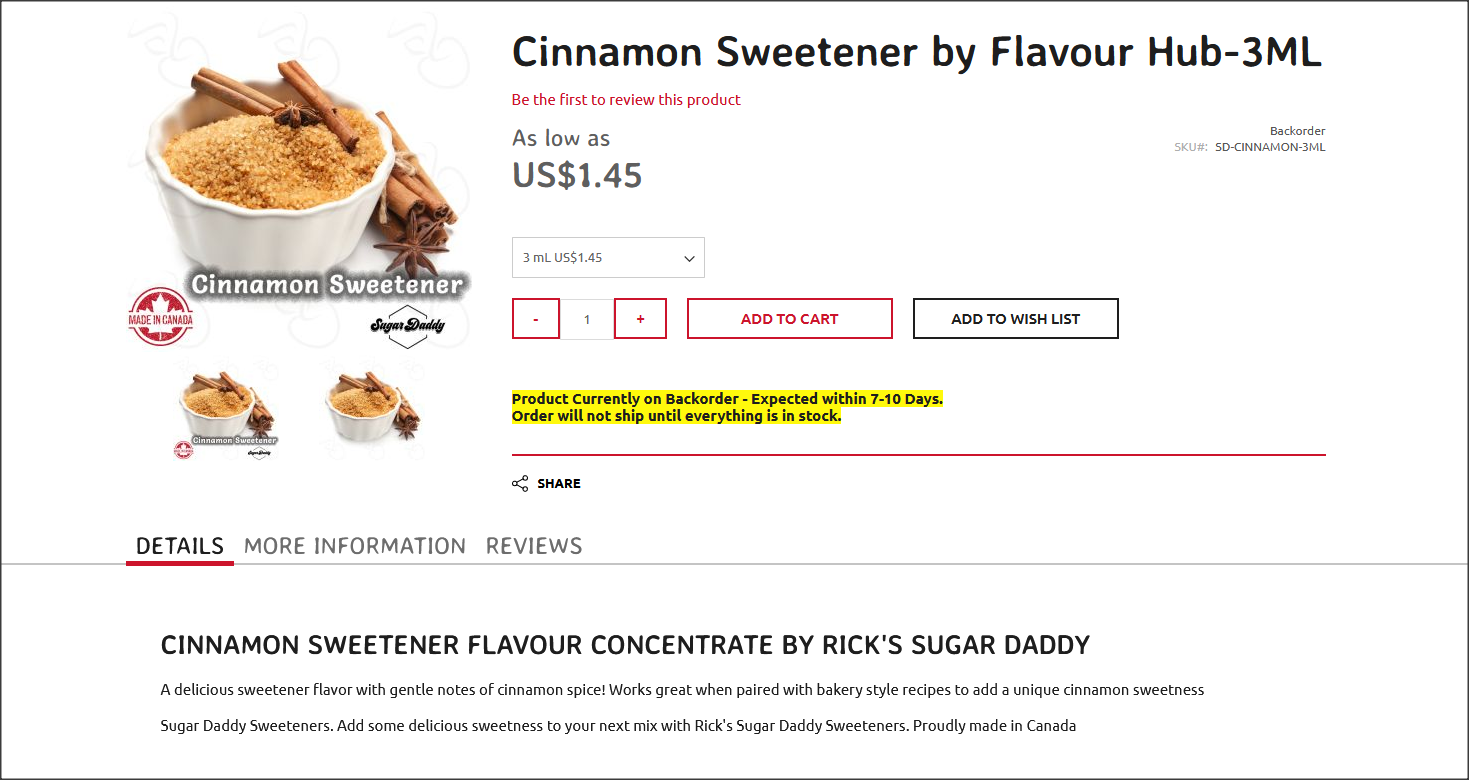
Task: Open the 3 mL size dropdown
Action: [608, 258]
